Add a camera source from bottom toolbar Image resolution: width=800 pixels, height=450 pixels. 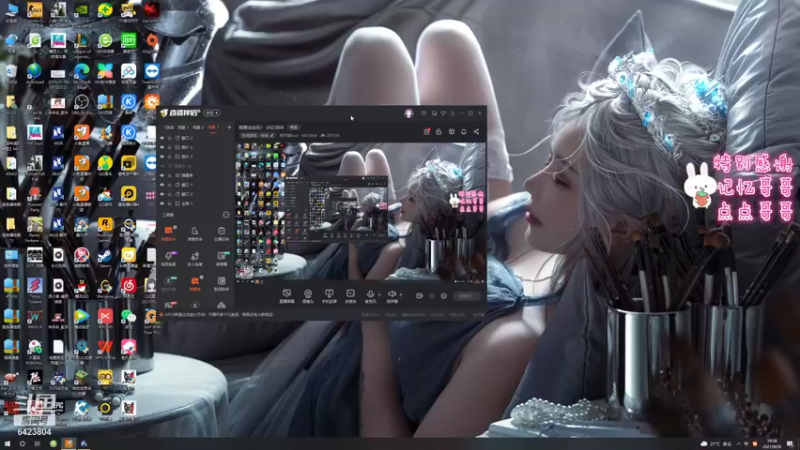click(x=308, y=295)
